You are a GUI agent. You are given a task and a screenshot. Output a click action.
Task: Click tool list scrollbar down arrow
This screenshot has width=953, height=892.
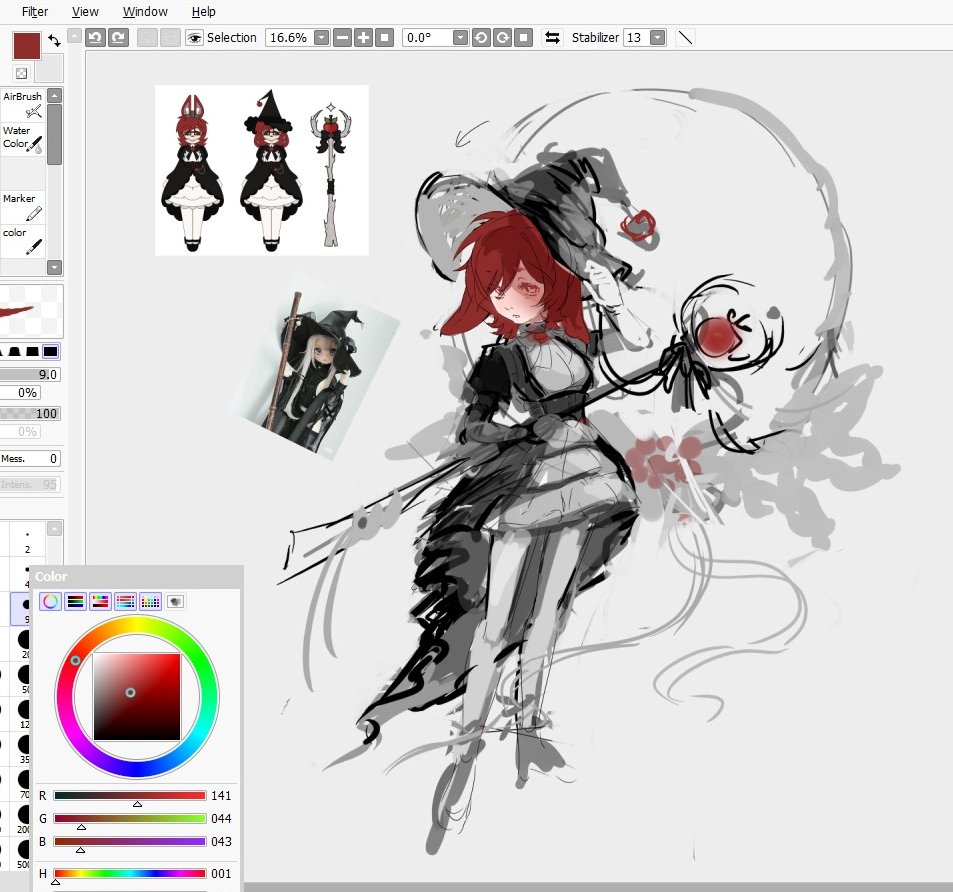point(54,267)
